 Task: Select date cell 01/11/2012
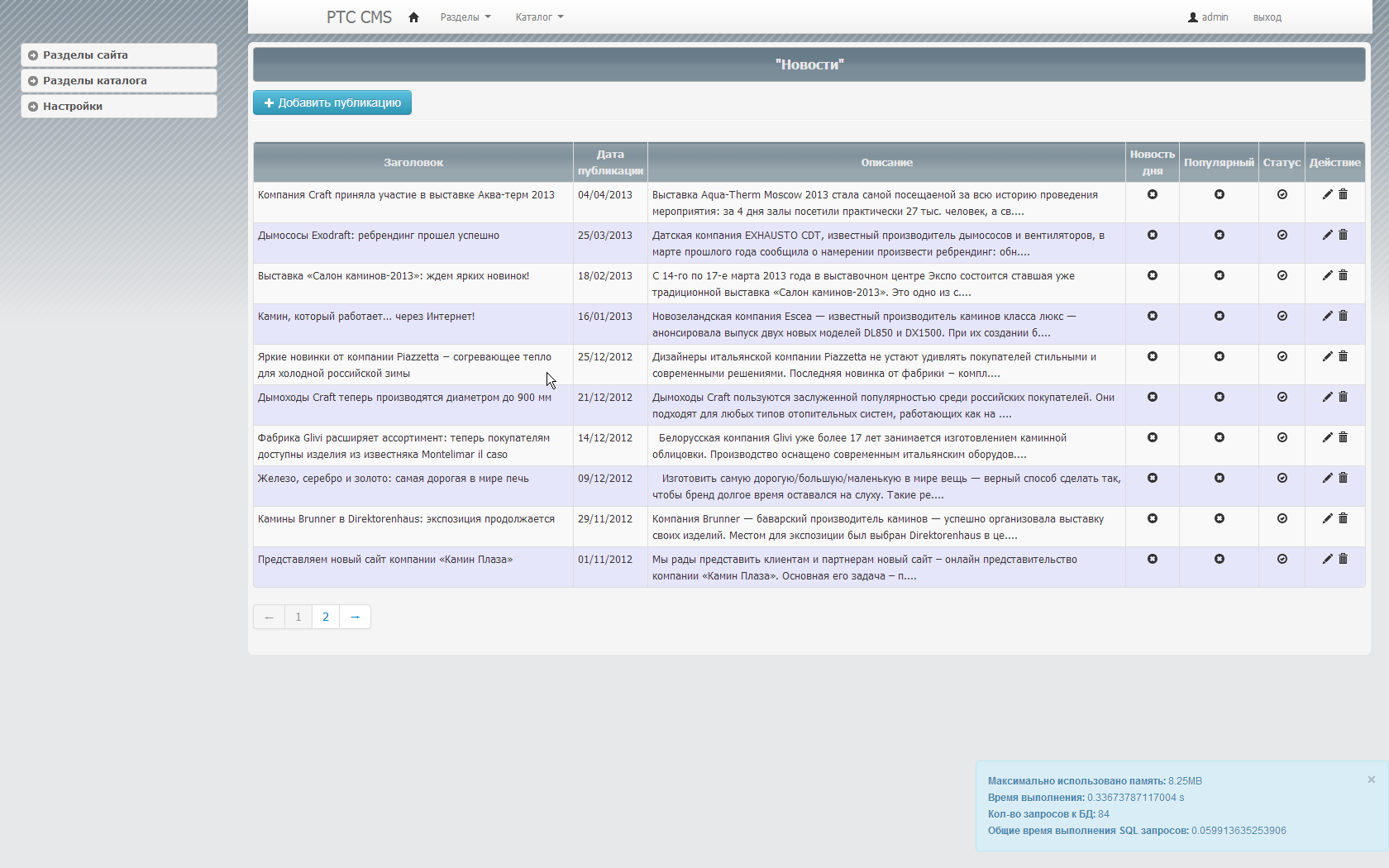[610, 567]
